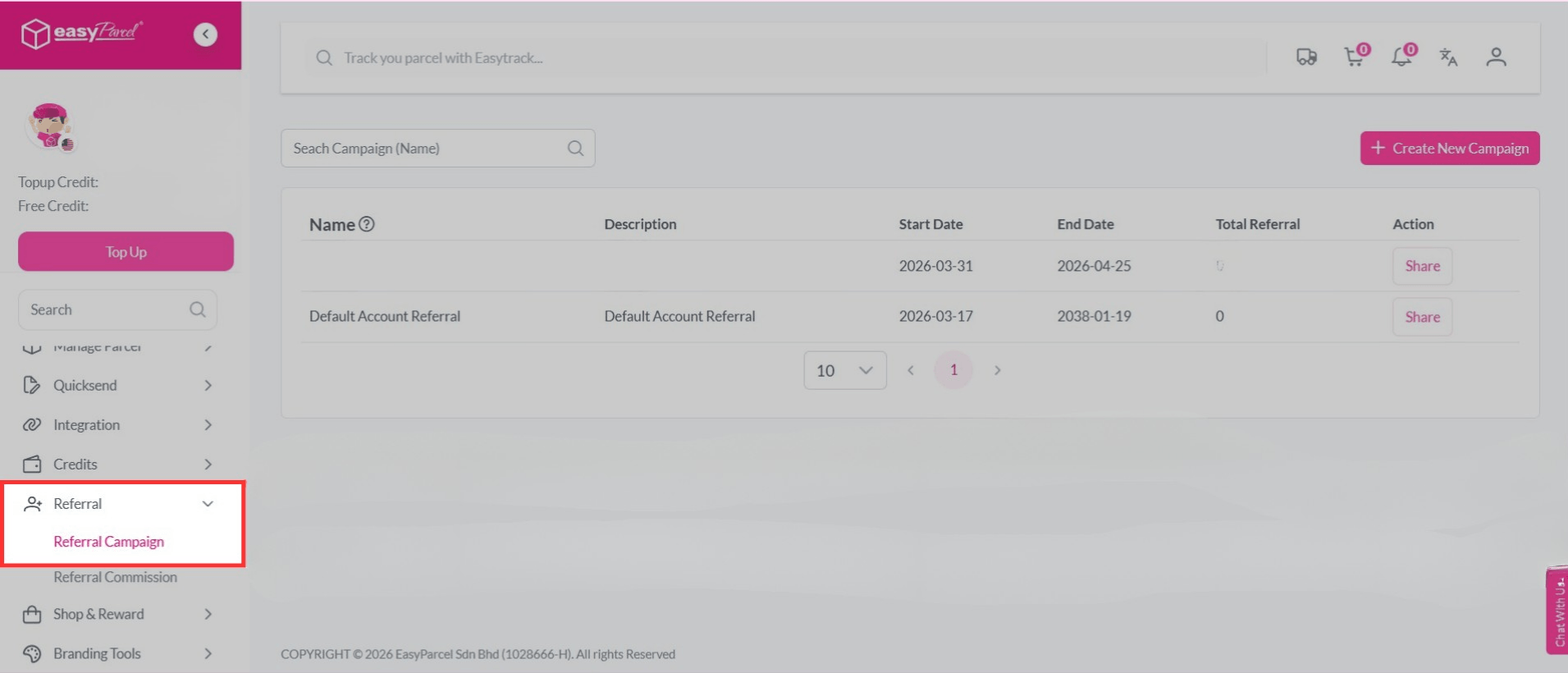Image resolution: width=1568 pixels, height=673 pixels.
Task: Expand the Shop & Reward chevron
Action: (x=208, y=614)
